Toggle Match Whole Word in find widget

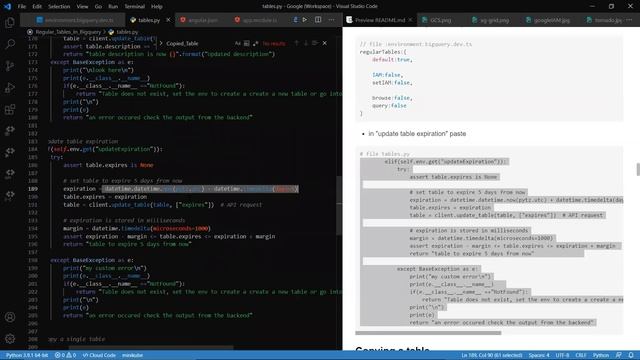247,43
